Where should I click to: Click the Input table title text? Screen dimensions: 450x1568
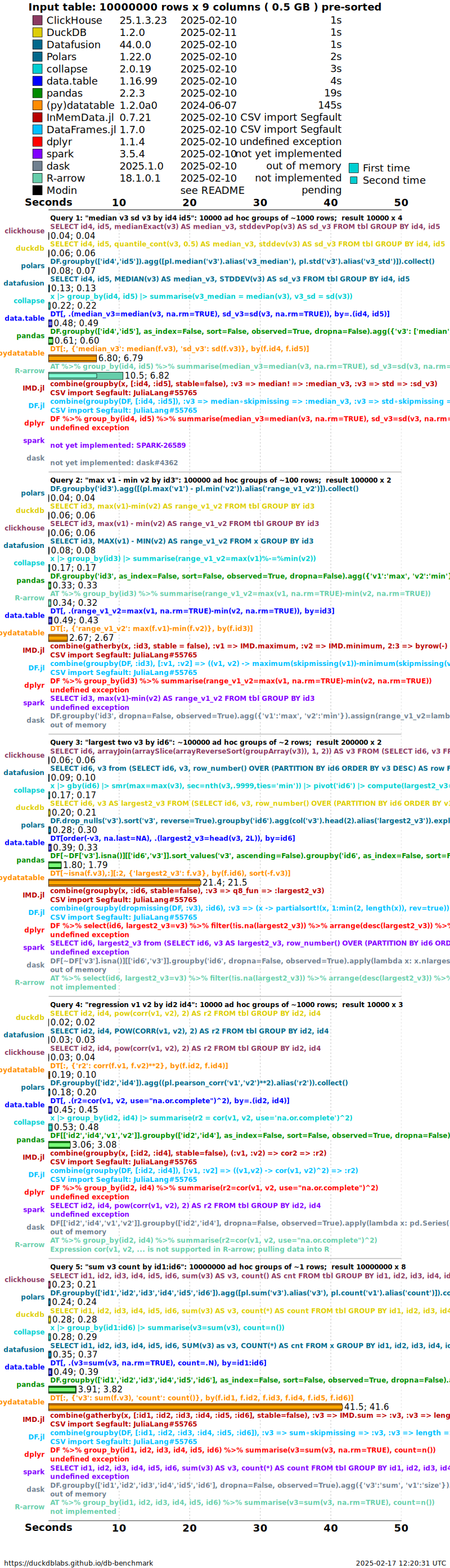tap(205, 7)
